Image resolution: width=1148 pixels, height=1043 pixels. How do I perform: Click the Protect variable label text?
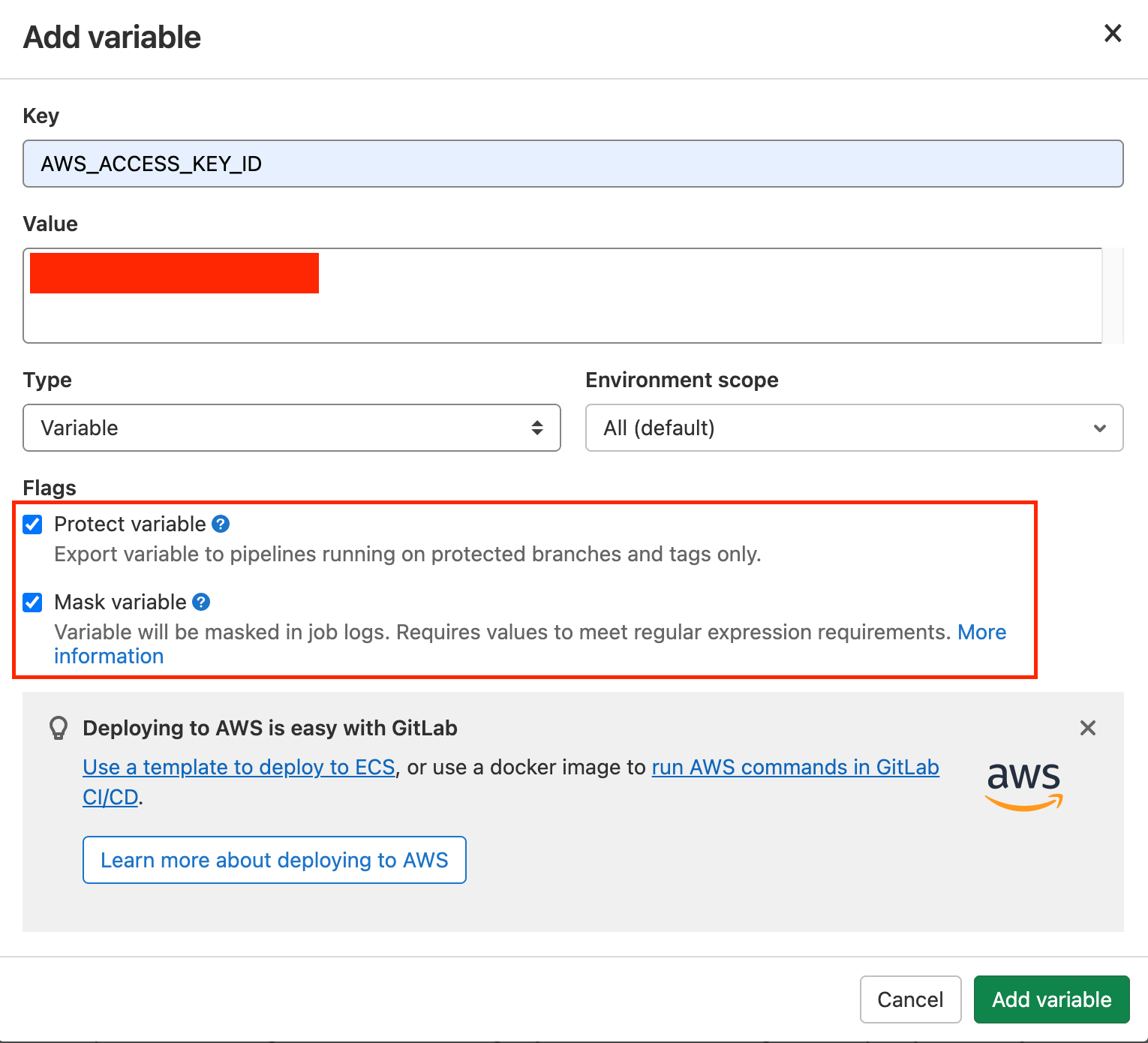(x=130, y=524)
